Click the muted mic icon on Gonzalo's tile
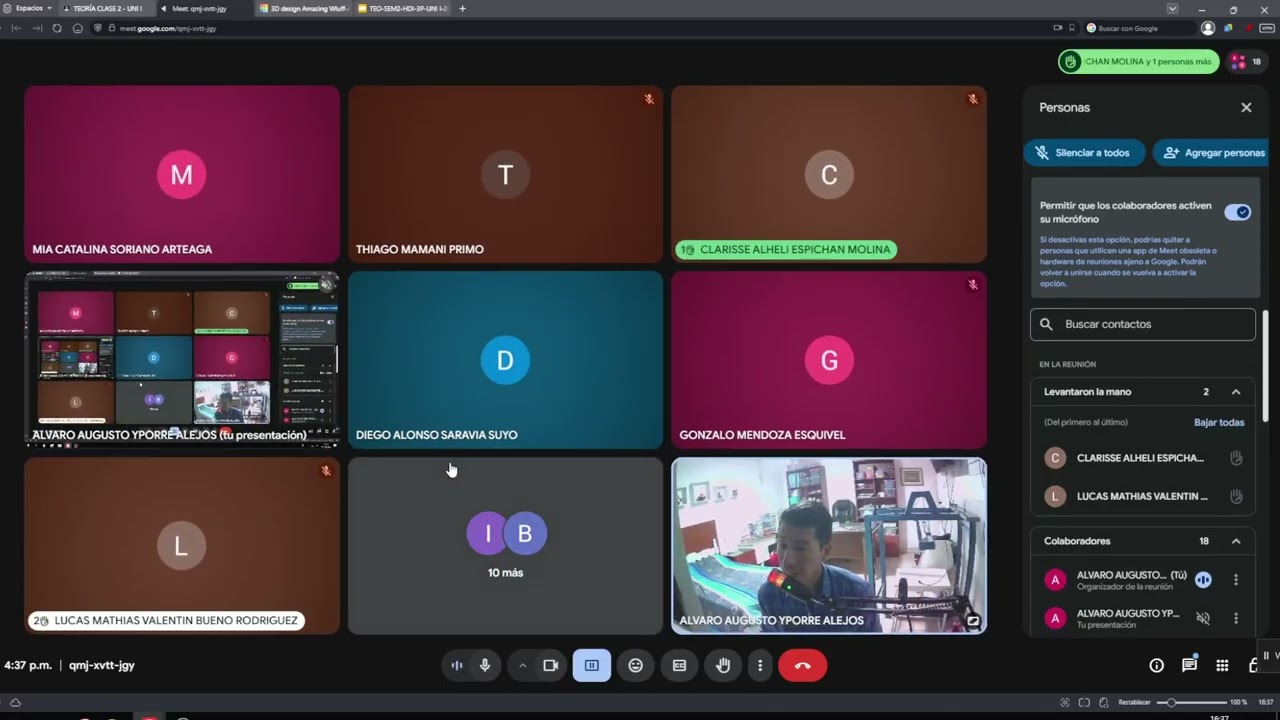 pos(973,285)
